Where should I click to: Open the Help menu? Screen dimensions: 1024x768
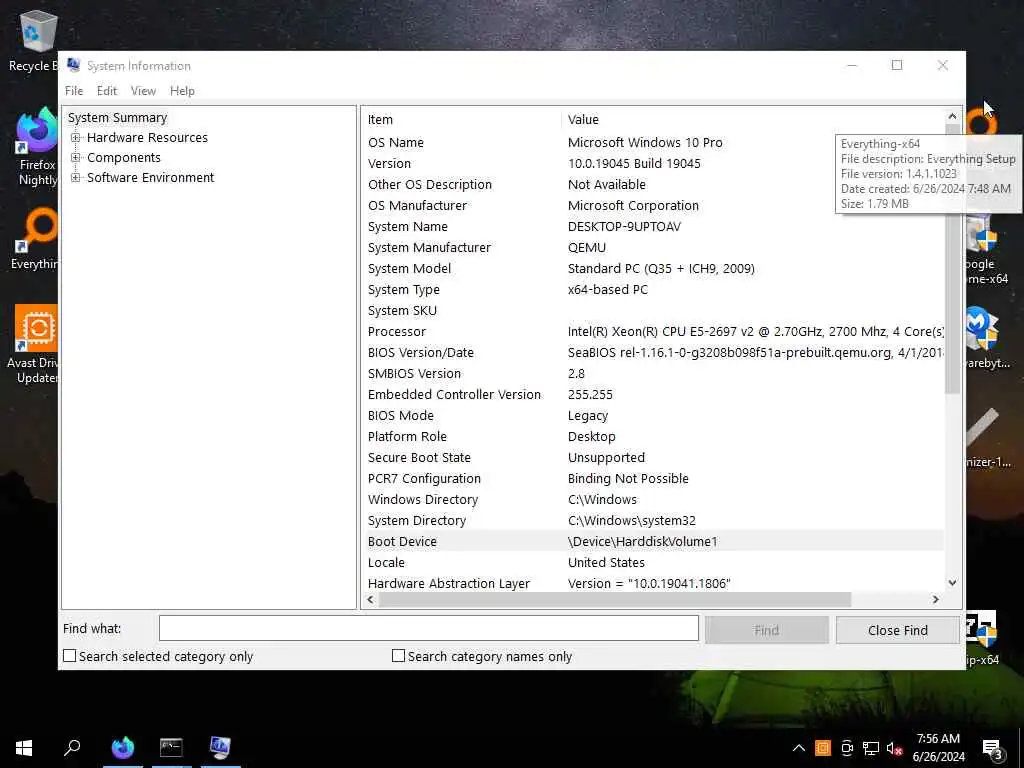182,91
